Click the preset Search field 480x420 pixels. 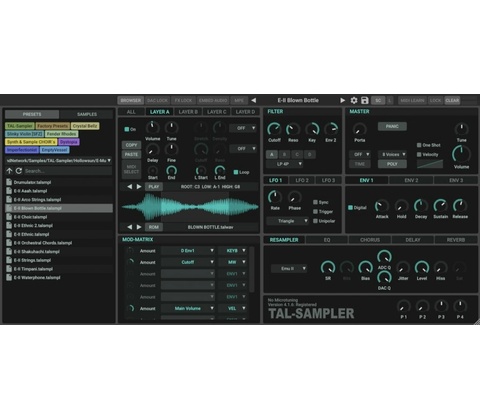(x=68, y=171)
